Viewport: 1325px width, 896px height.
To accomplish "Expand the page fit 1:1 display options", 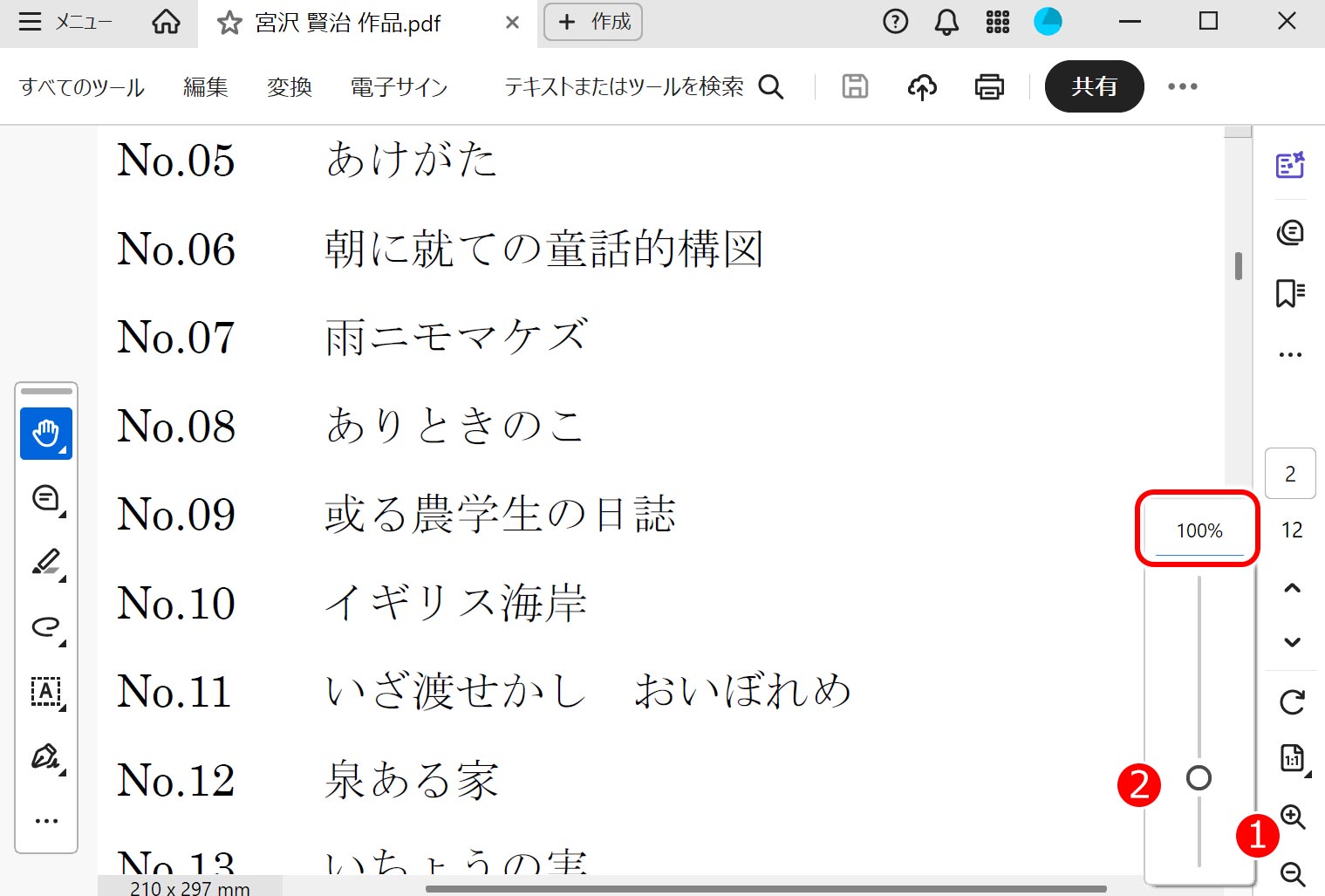I will click(x=1292, y=759).
